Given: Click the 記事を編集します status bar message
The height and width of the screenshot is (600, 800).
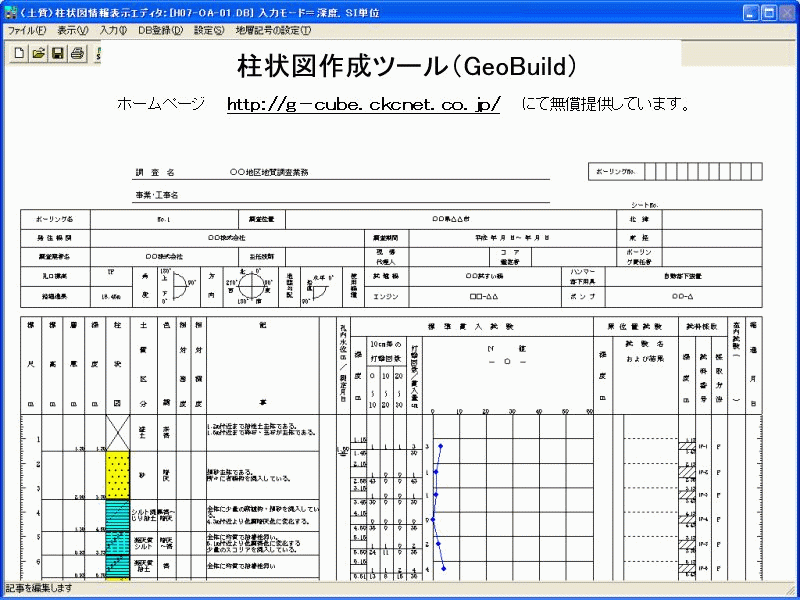Looking at the screenshot, I should click(40, 591).
